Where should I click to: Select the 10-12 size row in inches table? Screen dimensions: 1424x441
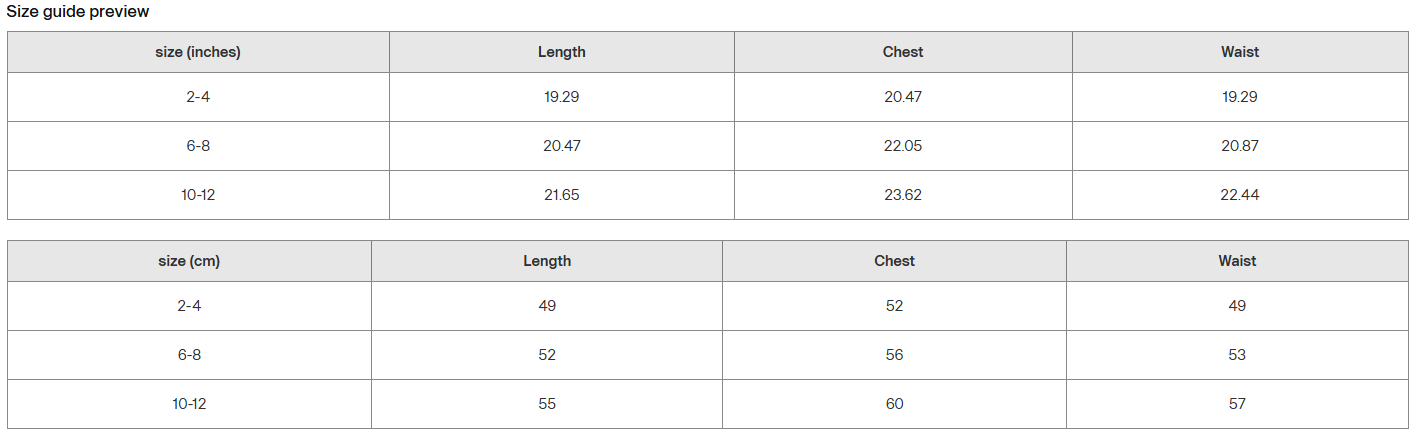pyautogui.click(x=198, y=195)
